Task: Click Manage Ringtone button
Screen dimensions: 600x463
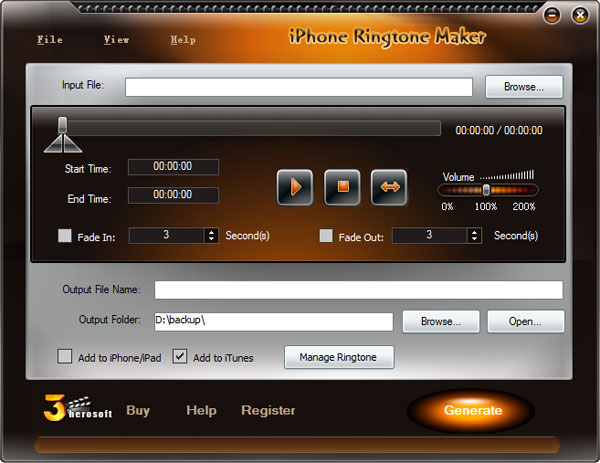Action: tap(339, 357)
